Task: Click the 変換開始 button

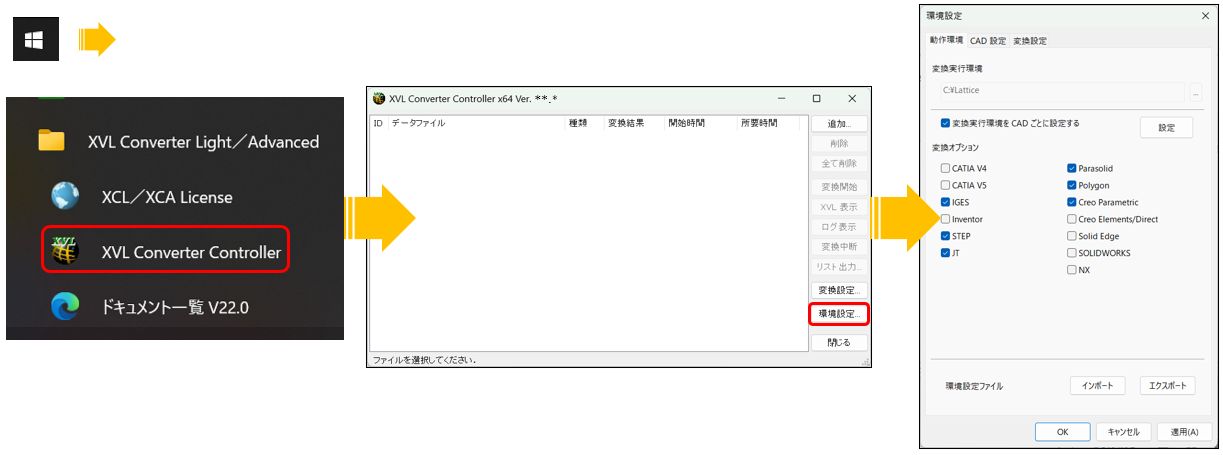Action: [839, 187]
